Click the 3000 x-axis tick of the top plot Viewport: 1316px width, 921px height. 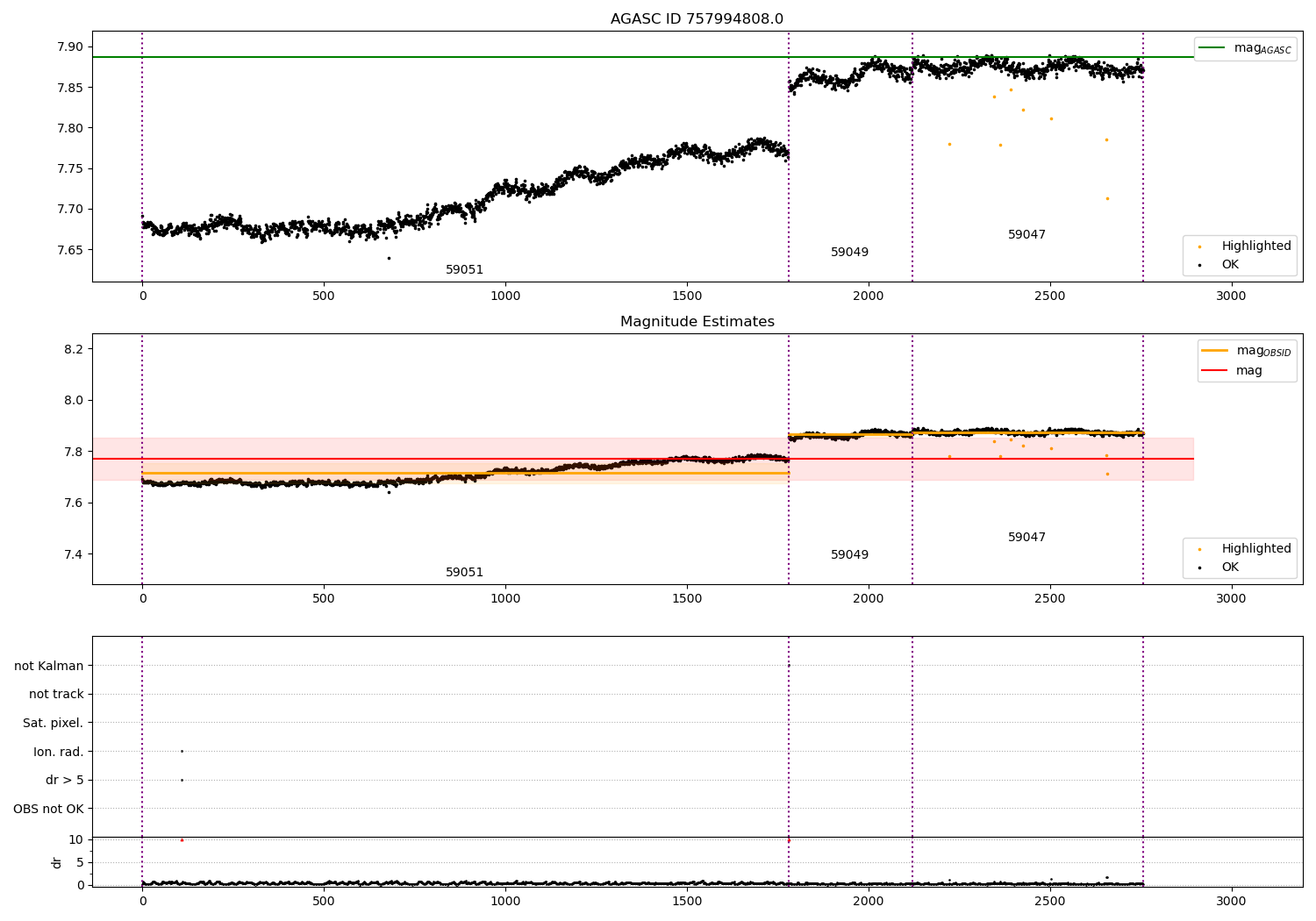1231,296
